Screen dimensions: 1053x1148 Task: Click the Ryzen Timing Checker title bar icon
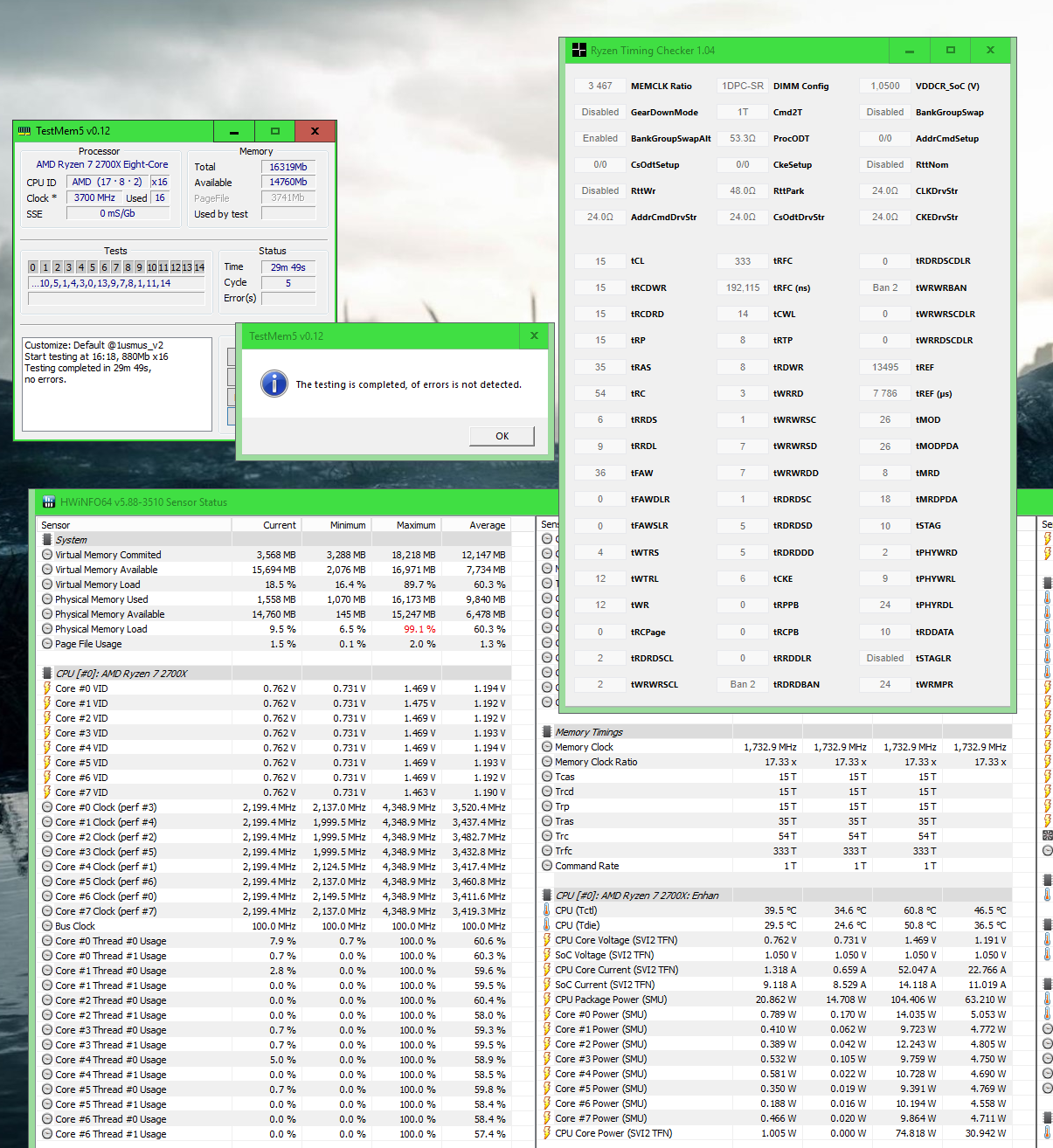click(578, 51)
